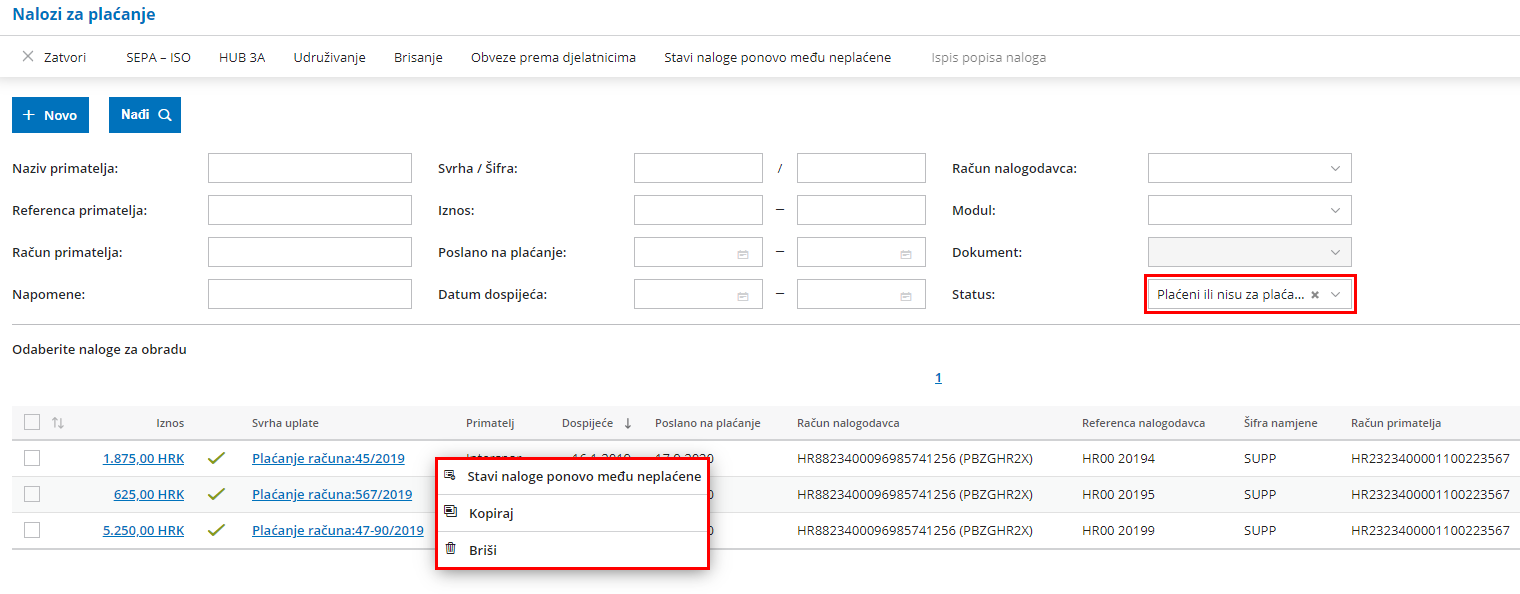Click the sort icon in the table header row
The width and height of the screenshot is (1520, 594).
click(x=57, y=423)
